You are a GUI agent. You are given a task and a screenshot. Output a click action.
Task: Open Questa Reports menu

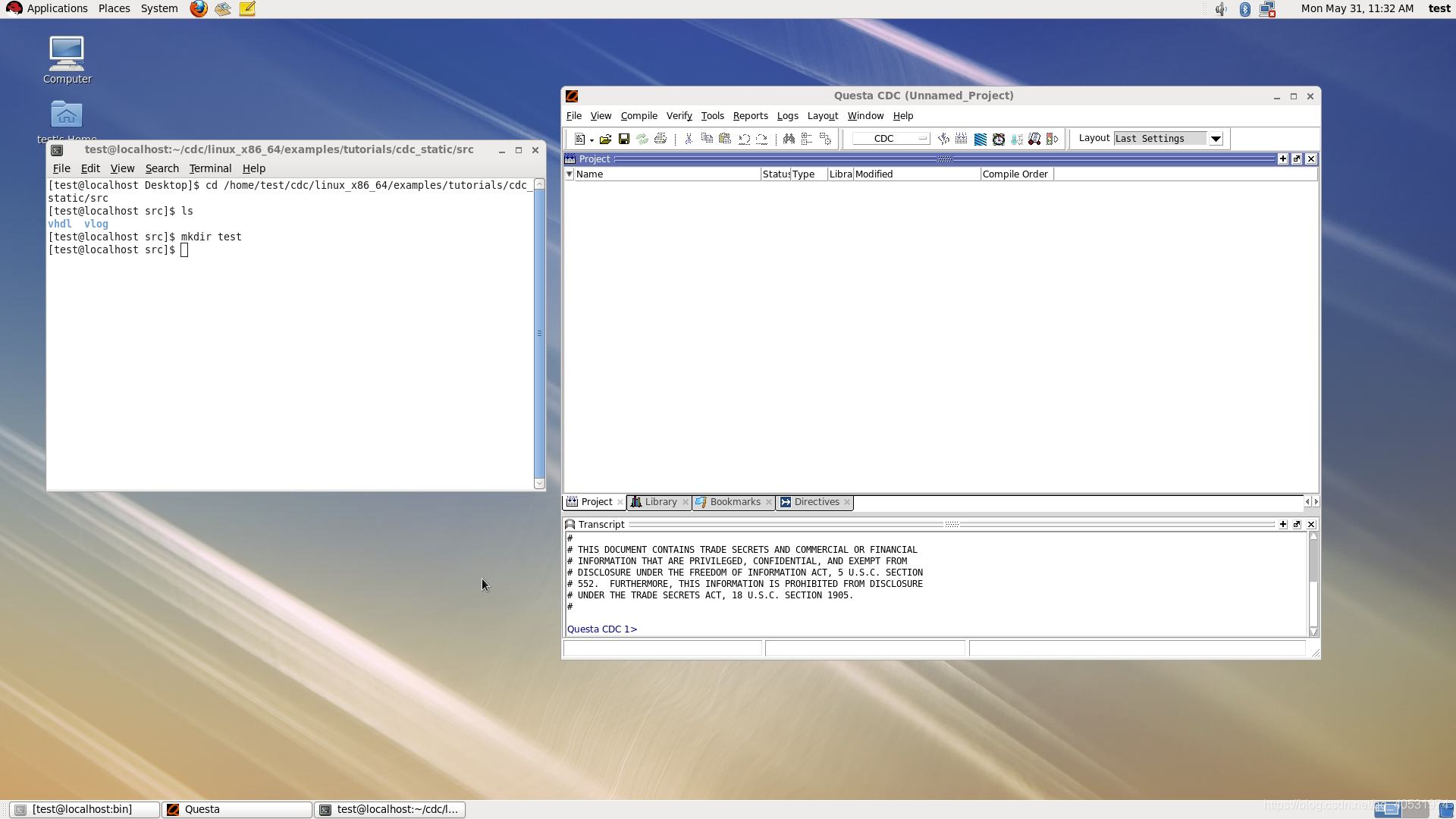pos(751,116)
